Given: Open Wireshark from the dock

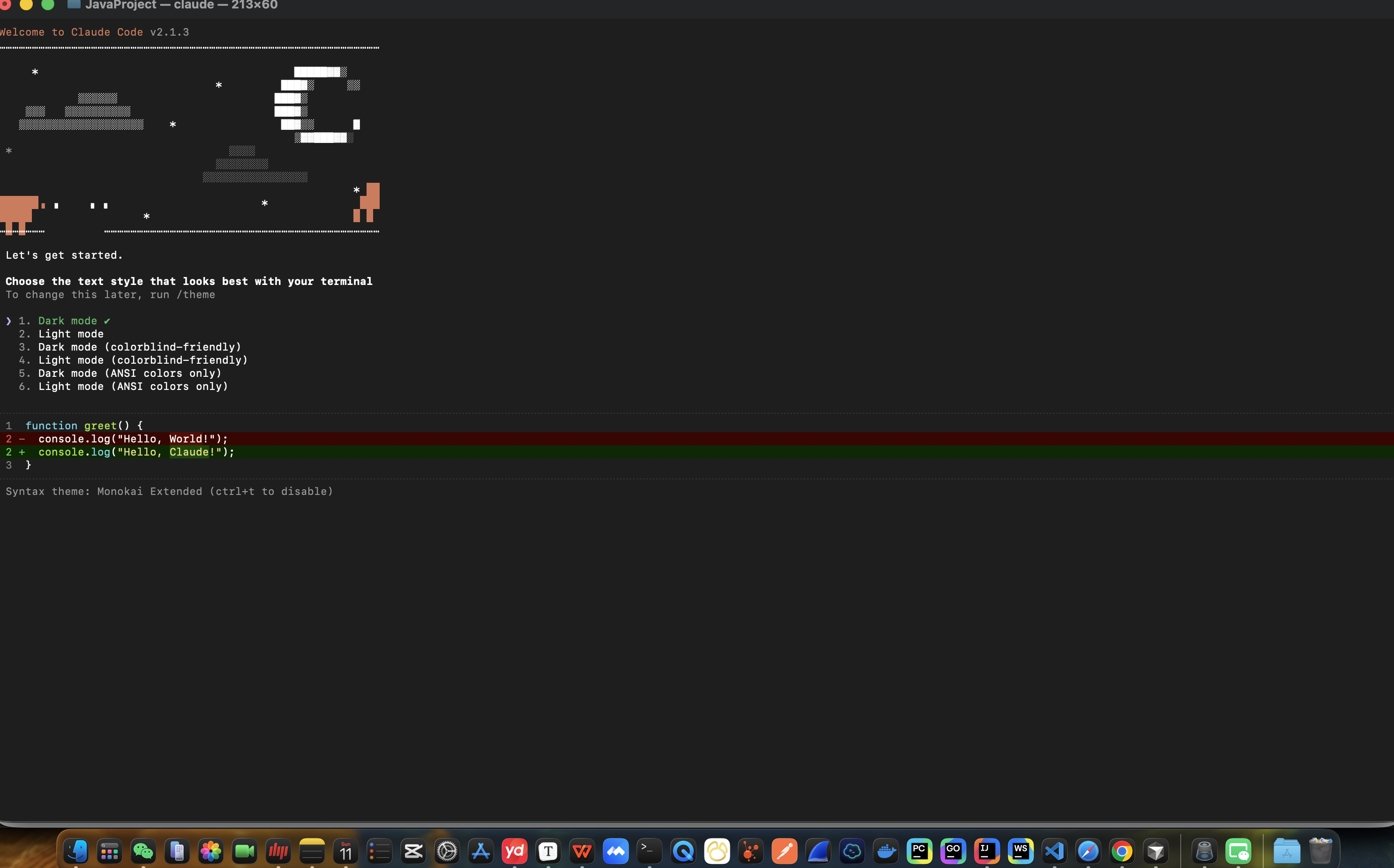Looking at the screenshot, I should click(x=817, y=851).
